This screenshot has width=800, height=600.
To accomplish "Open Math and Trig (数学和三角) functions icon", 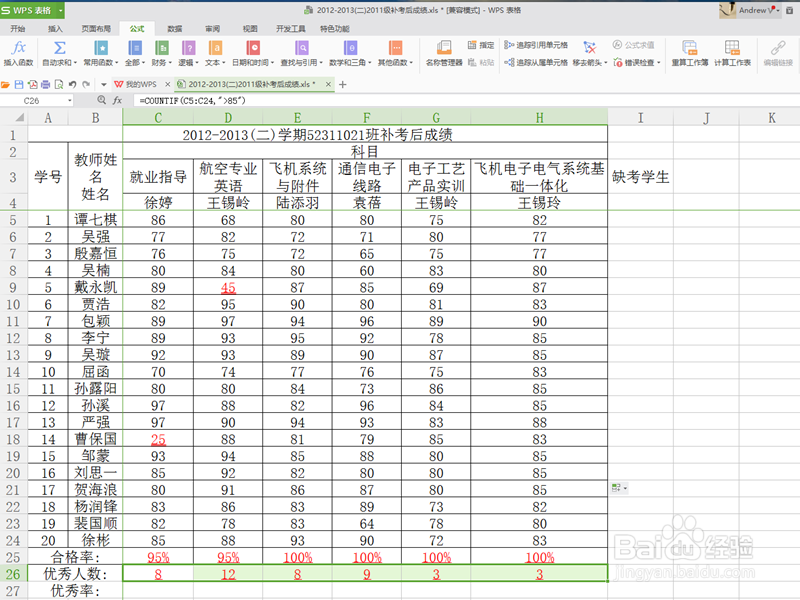I will point(351,48).
